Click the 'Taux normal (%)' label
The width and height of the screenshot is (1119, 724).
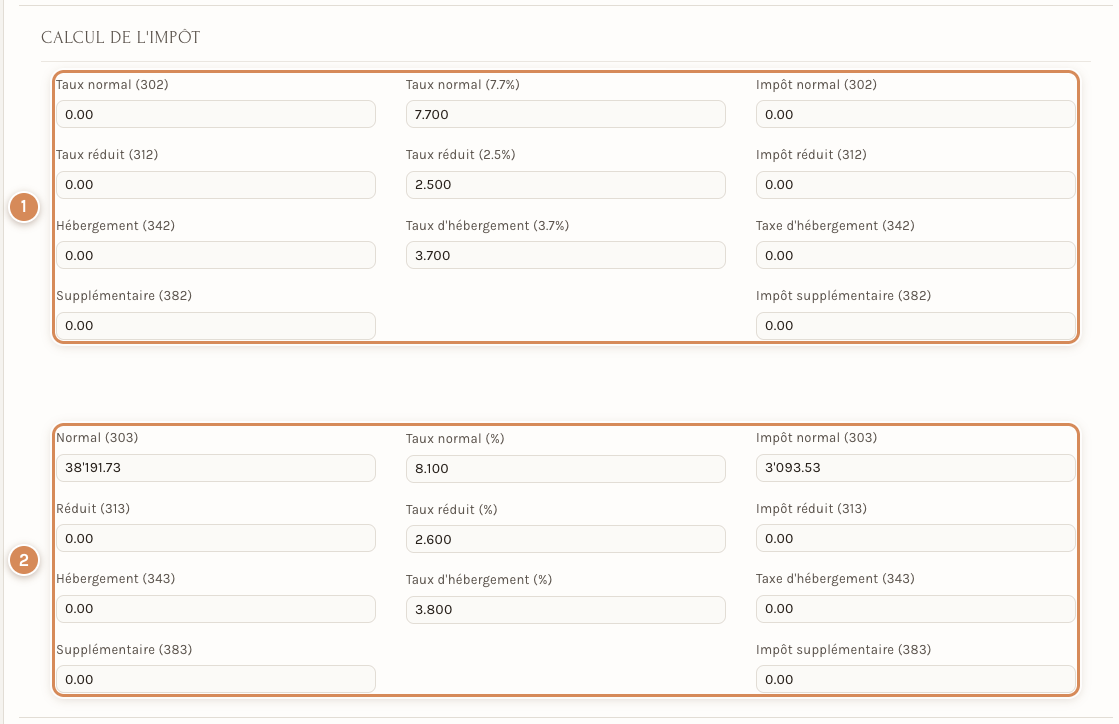(455, 439)
